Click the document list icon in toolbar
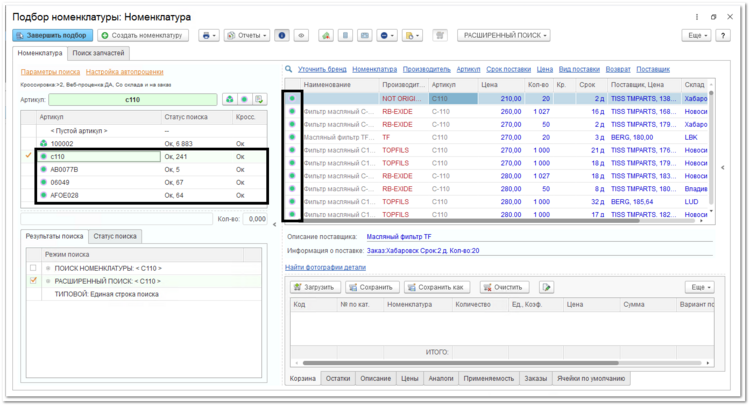This screenshot has width=750, height=406. (345, 35)
